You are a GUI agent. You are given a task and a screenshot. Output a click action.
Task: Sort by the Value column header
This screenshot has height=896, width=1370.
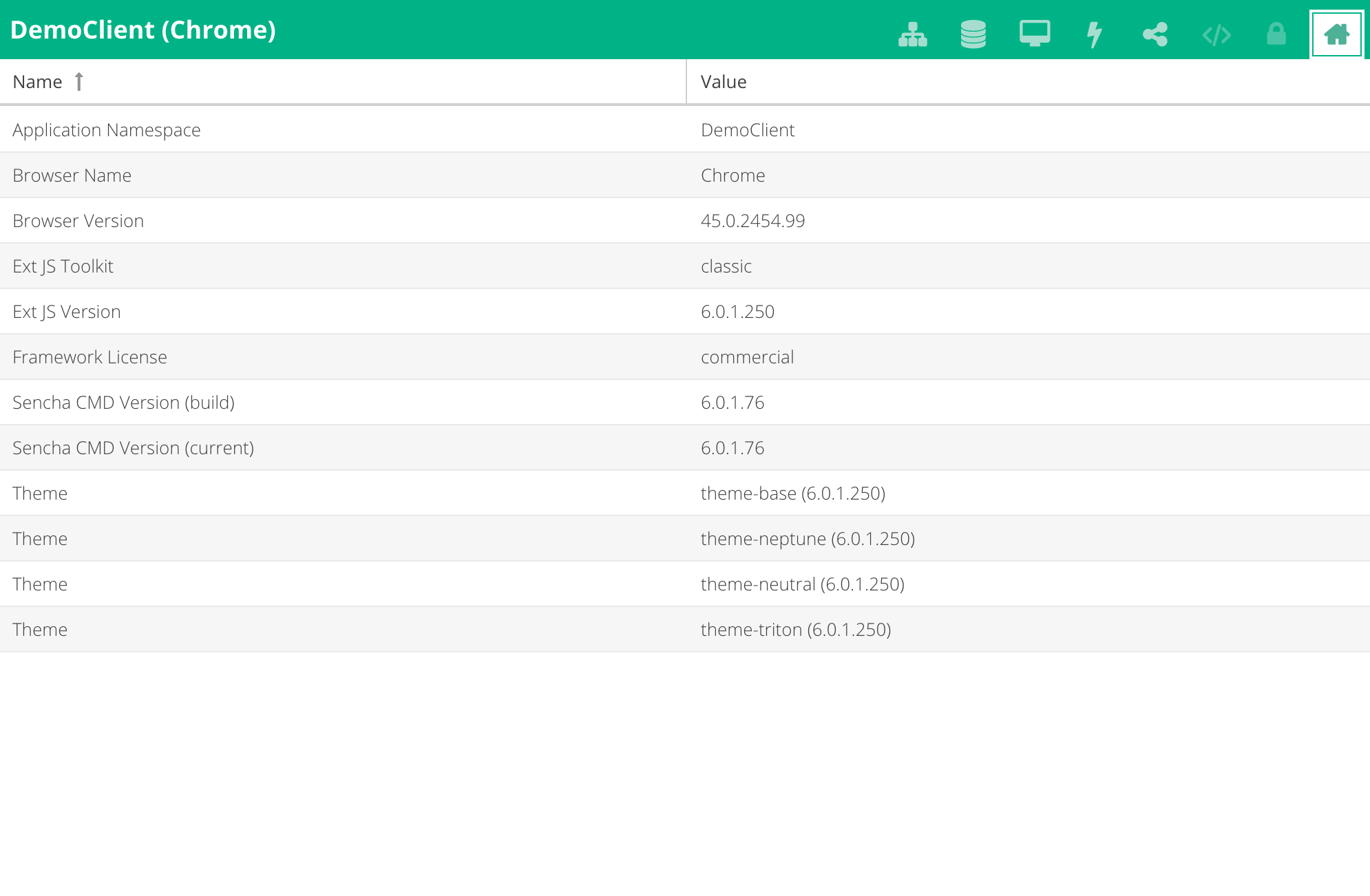[1029, 82]
